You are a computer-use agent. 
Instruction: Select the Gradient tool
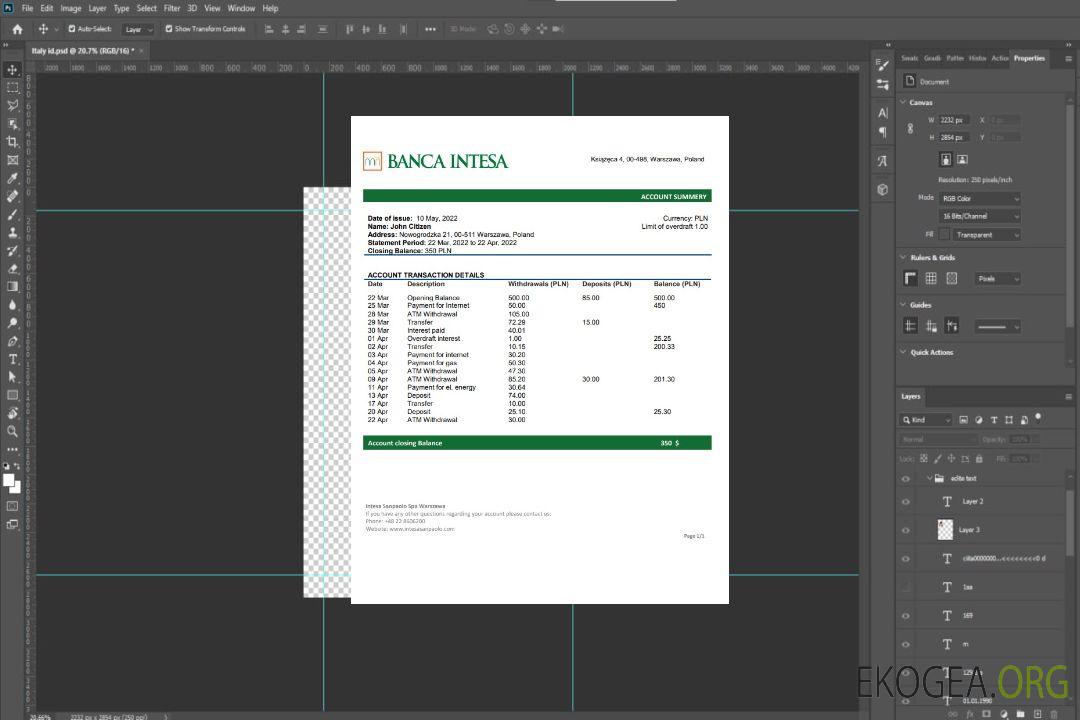click(x=12, y=287)
